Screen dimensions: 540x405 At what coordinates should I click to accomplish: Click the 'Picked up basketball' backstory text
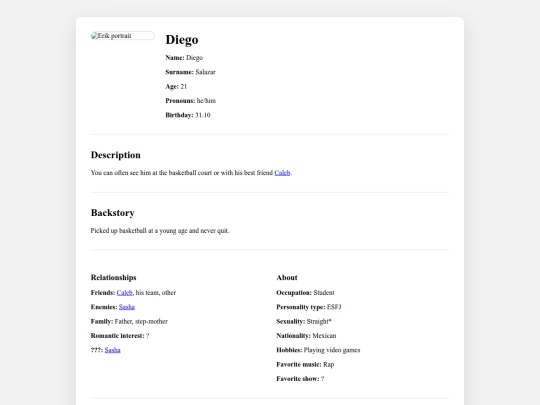click(x=160, y=231)
